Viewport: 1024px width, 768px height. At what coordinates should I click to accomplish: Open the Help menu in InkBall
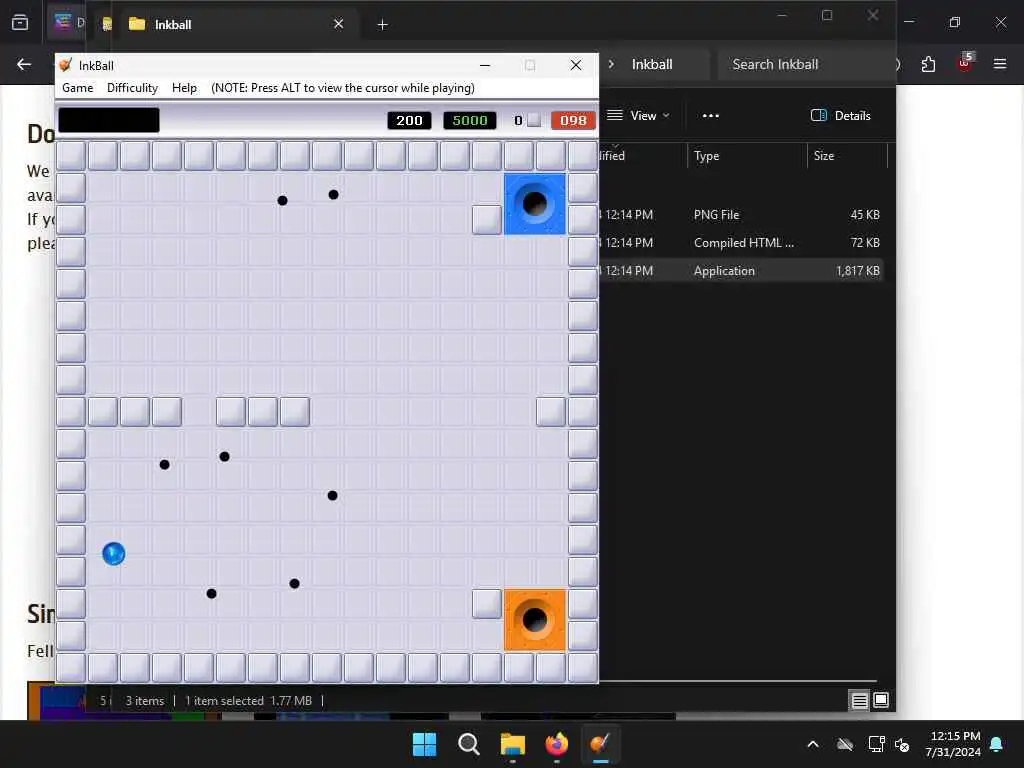point(184,88)
